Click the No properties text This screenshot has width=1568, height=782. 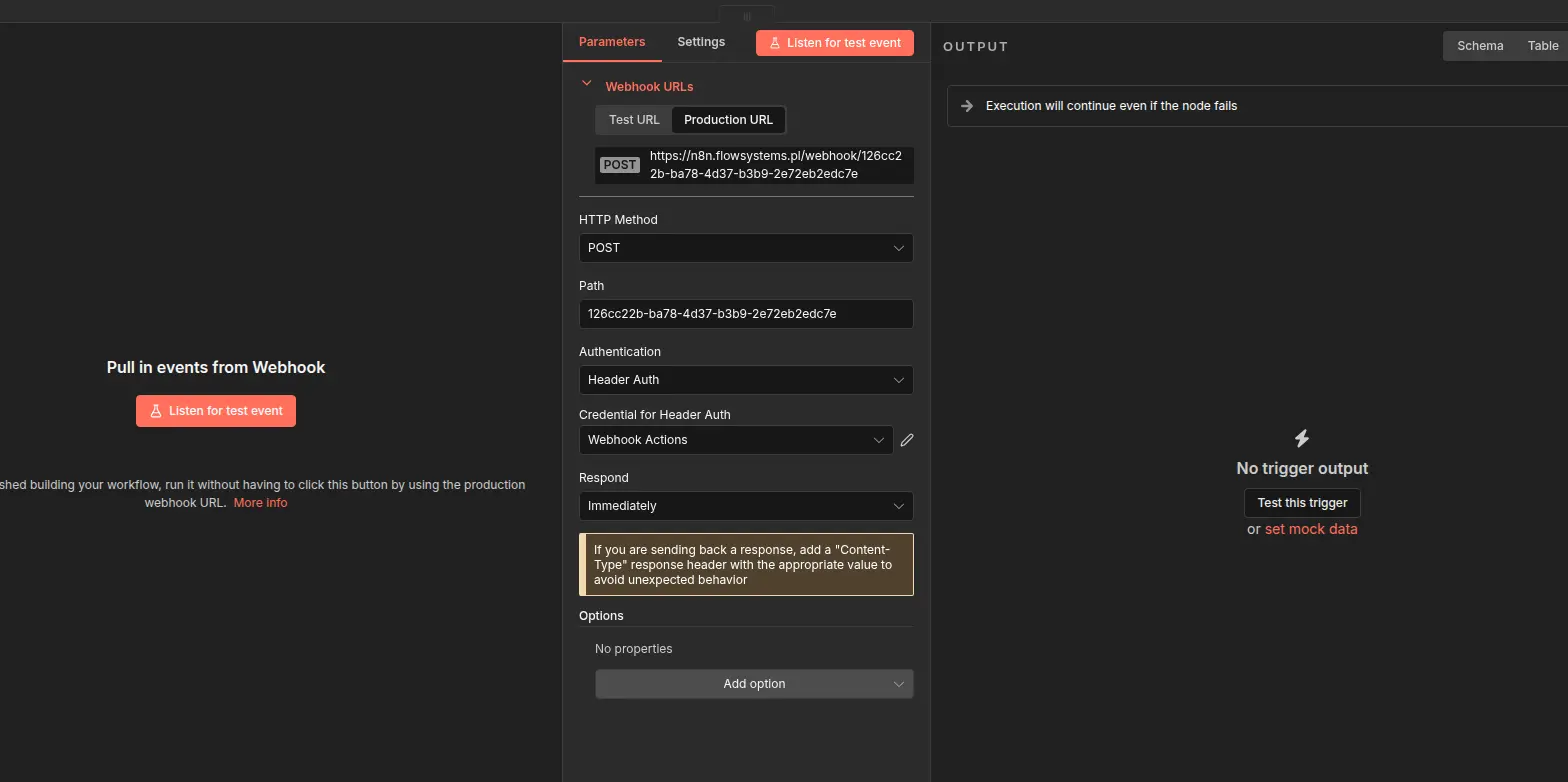633,649
